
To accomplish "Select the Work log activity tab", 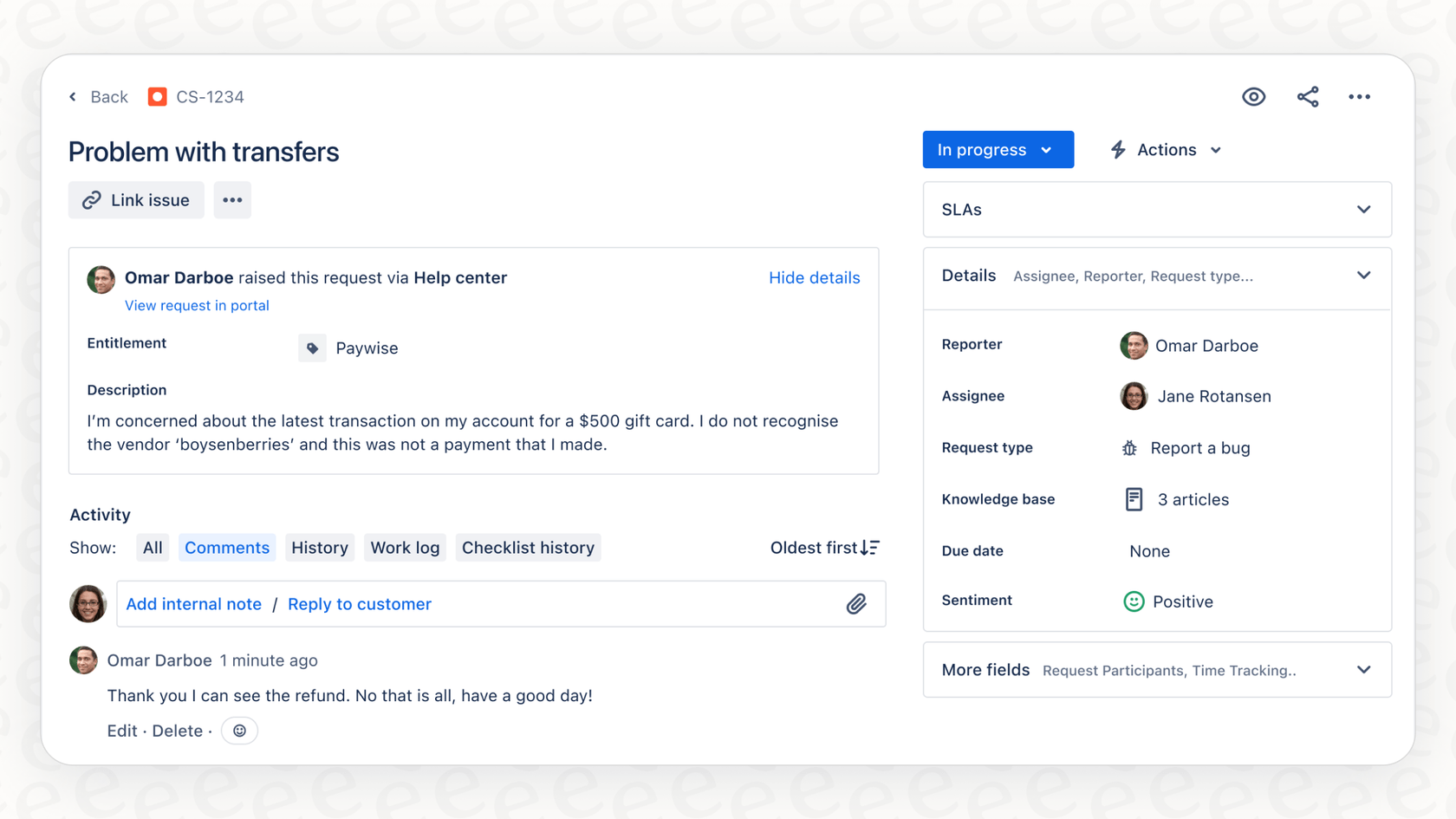I will coord(404,547).
